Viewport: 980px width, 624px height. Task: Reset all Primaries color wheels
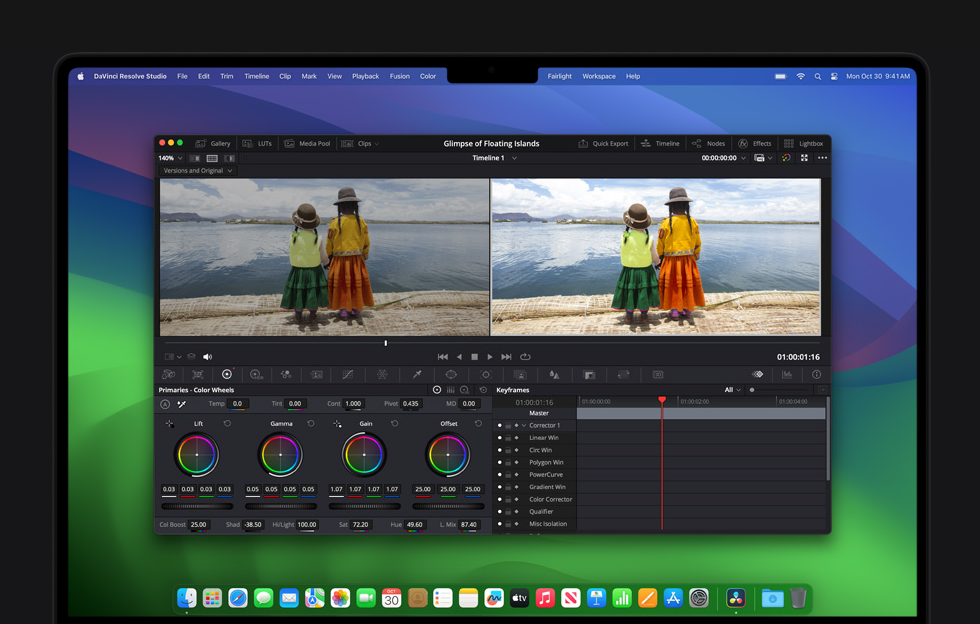point(482,390)
